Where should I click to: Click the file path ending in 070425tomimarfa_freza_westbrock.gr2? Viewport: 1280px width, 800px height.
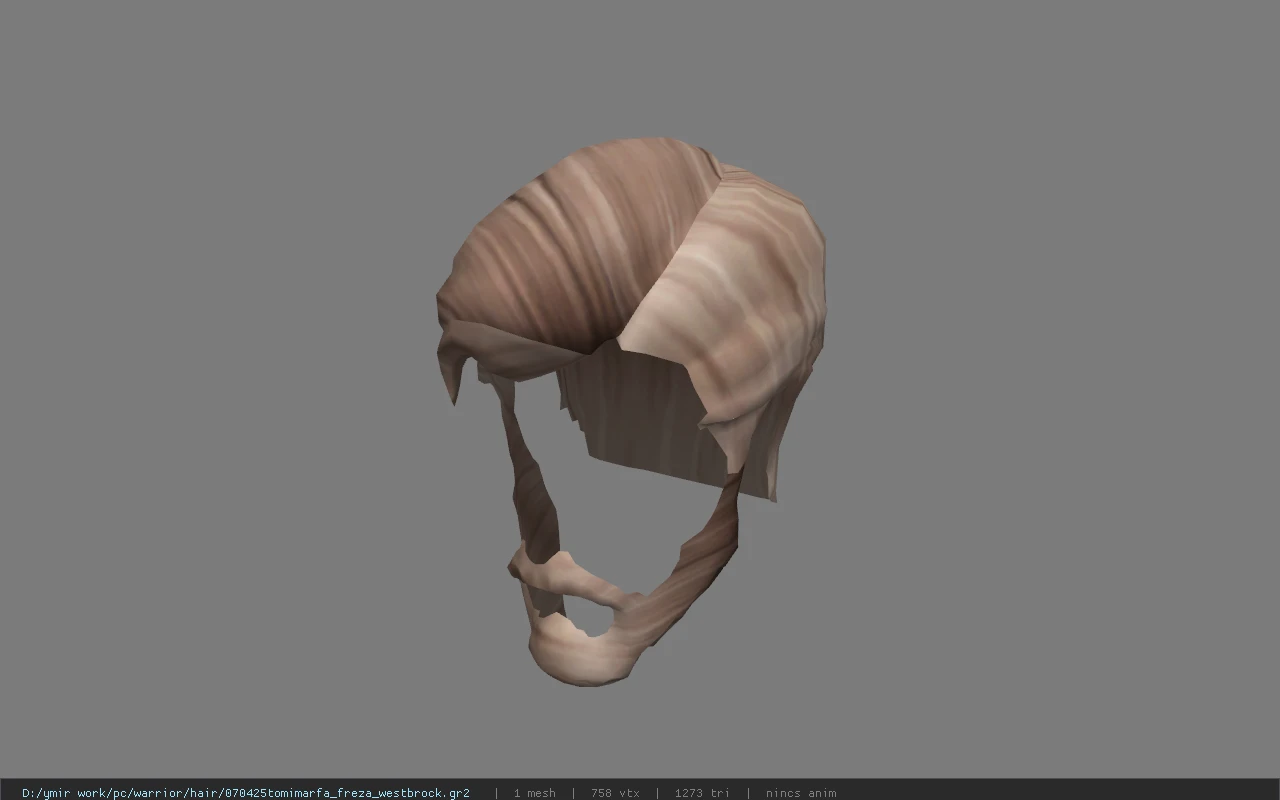[x=246, y=793]
